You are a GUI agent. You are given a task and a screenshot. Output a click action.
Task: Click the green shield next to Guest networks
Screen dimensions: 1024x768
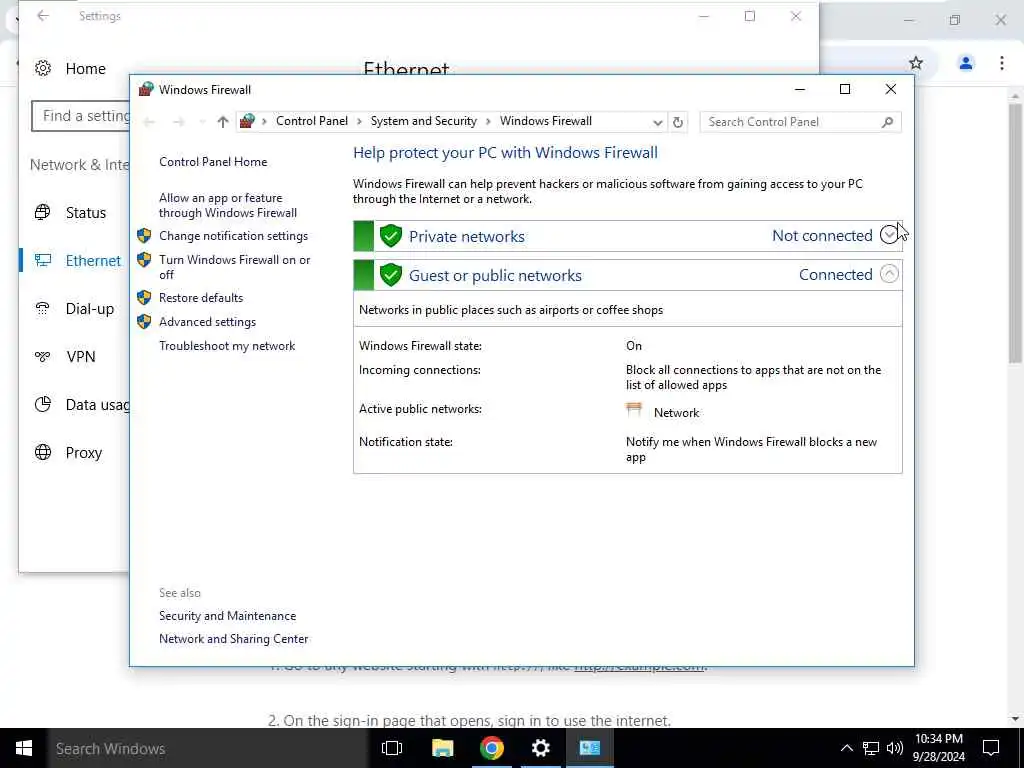pos(391,275)
